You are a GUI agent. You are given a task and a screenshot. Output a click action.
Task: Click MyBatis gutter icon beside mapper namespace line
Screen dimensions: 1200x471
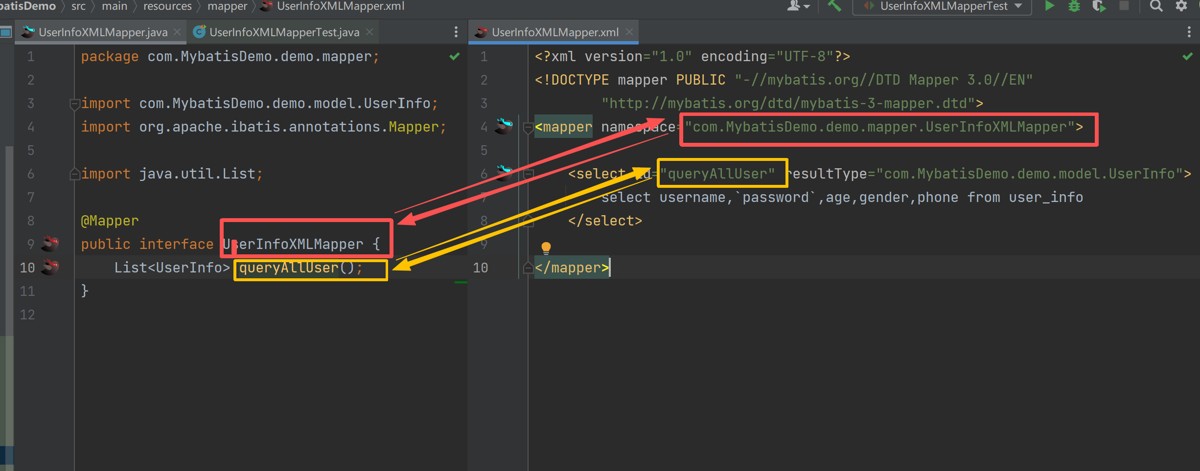coord(503,126)
